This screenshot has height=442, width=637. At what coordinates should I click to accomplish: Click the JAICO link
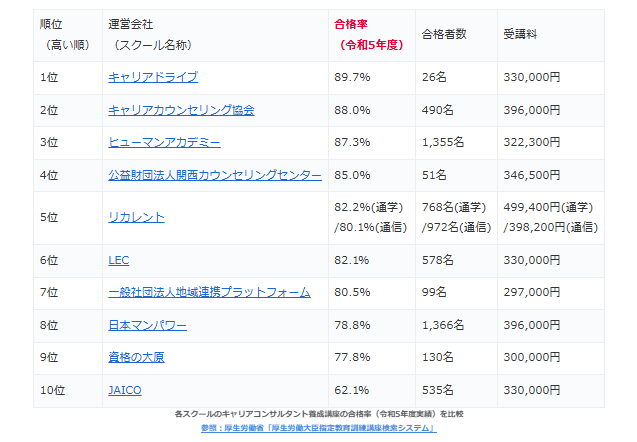pos(124,390)
